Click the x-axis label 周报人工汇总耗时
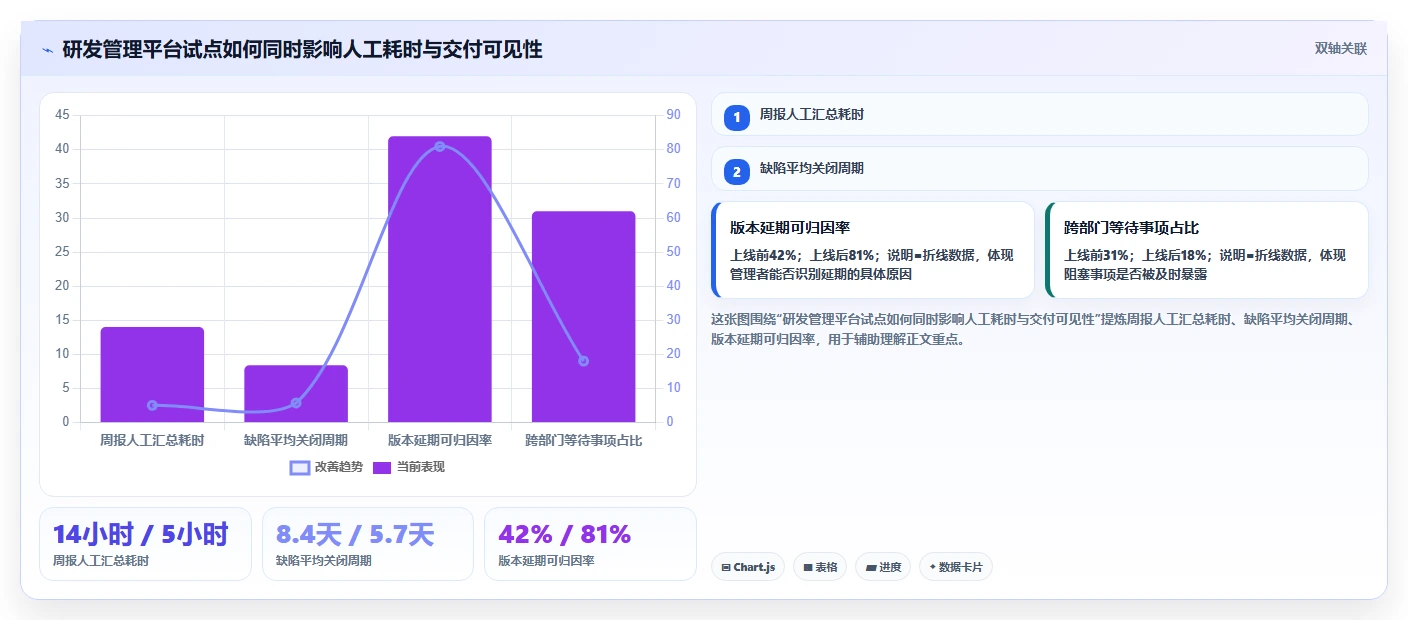Viewport: 1408px width, 620px height. click(152, 440)
